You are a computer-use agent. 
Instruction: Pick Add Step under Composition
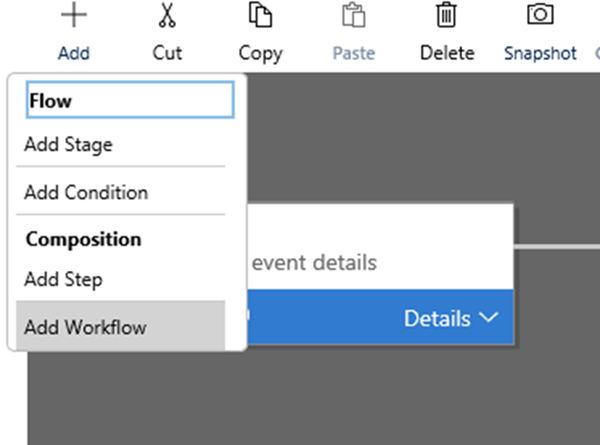click(x=63, y=279)
